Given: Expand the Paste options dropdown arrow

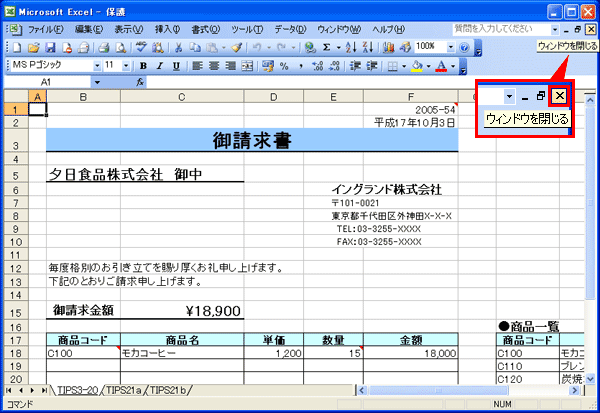Looking at the screenshot, I should point(223,47).
